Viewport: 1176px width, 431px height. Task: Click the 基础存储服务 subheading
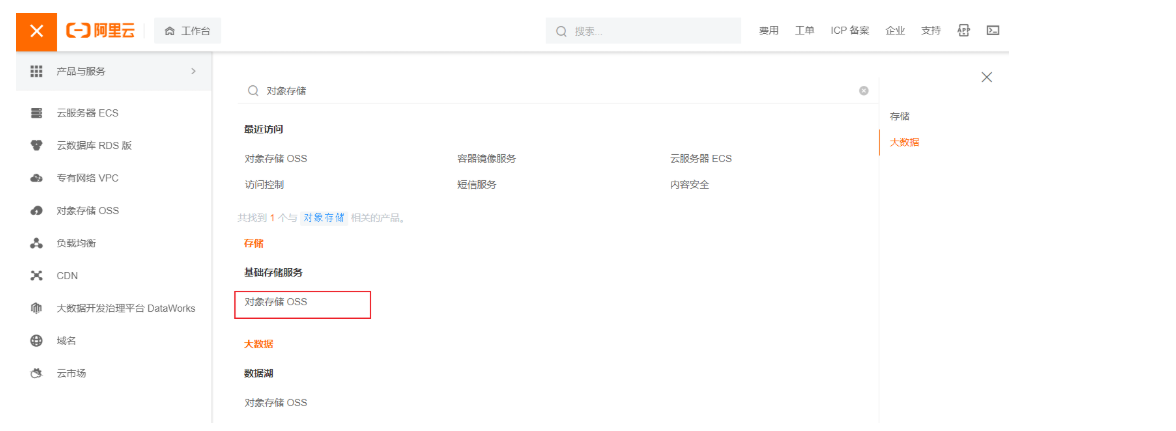274,272
